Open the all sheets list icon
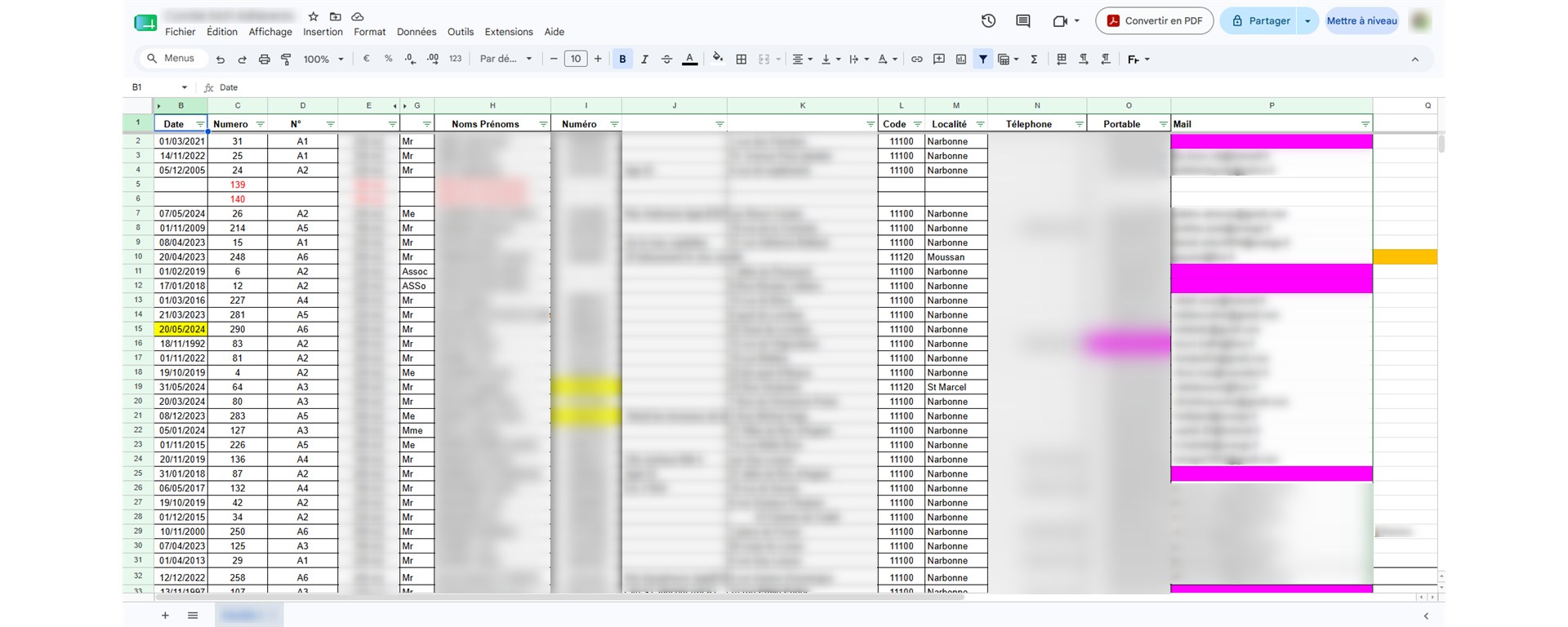1568x627 pixels. point(193,616)
